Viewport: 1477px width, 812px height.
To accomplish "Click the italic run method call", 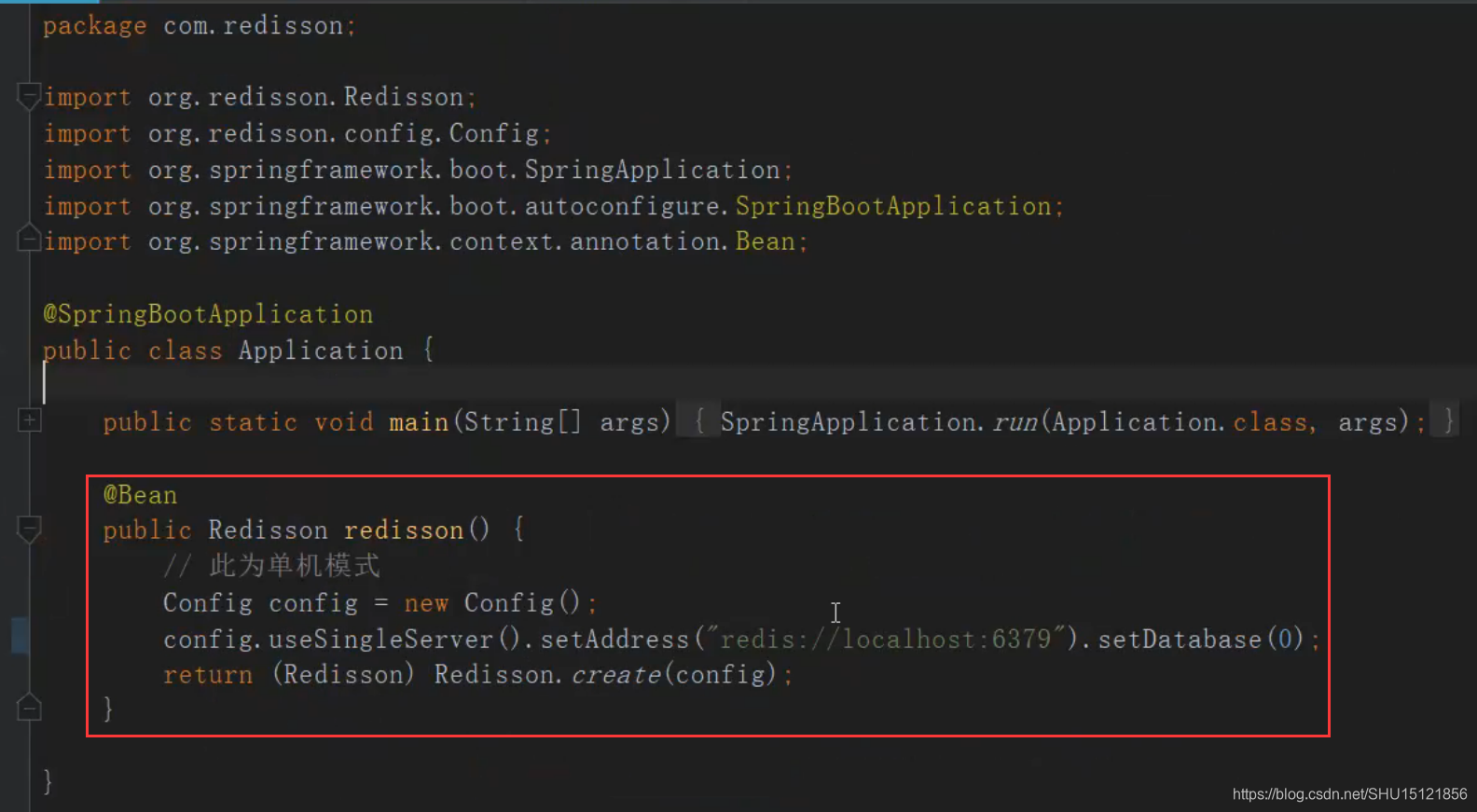I will coord(1015,422).
